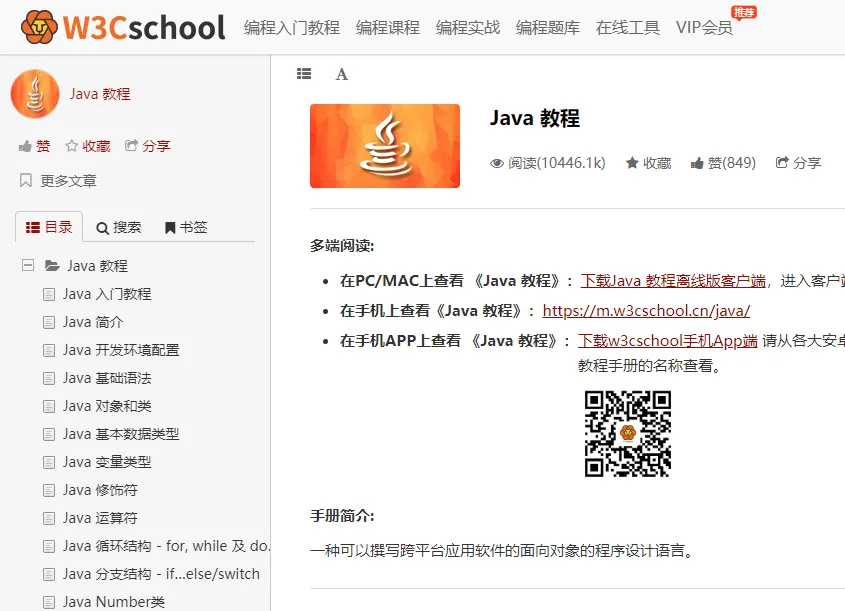Open the font size A icon
The height and width of the screenshot is (611, 845).
coord(342,74)
